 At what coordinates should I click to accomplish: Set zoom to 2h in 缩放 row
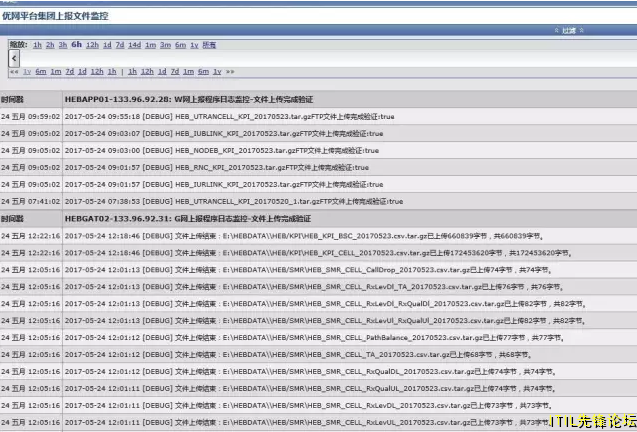50,45
